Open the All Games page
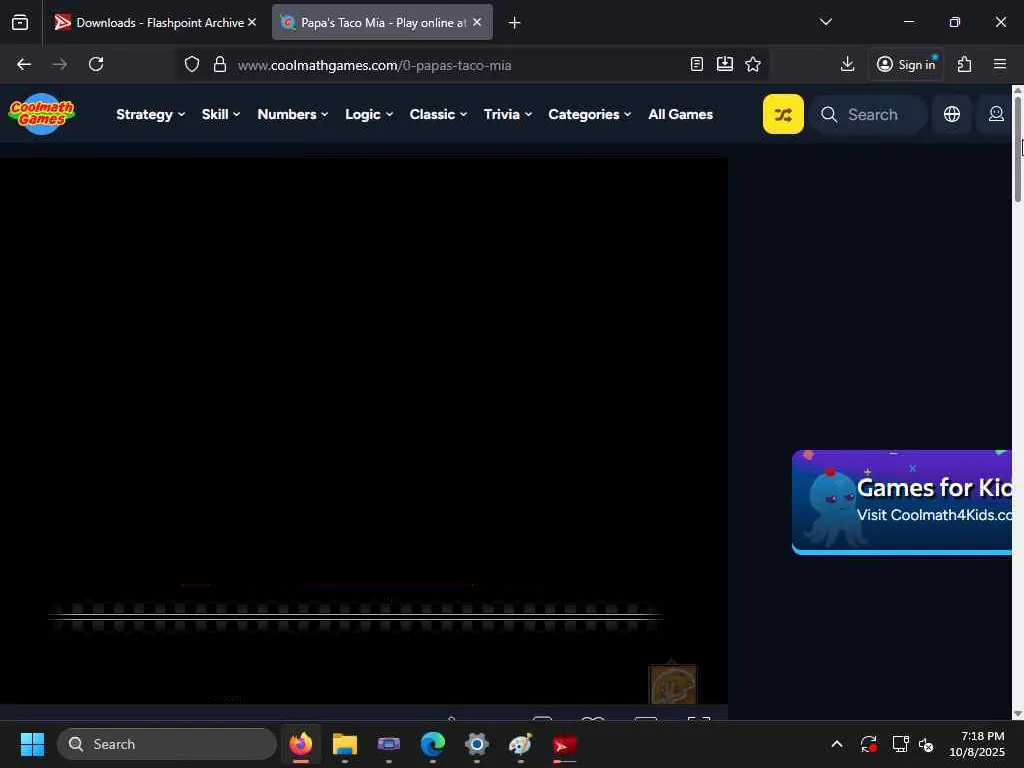The width and height of the screenshot is (1024, 768). (680, 114)
